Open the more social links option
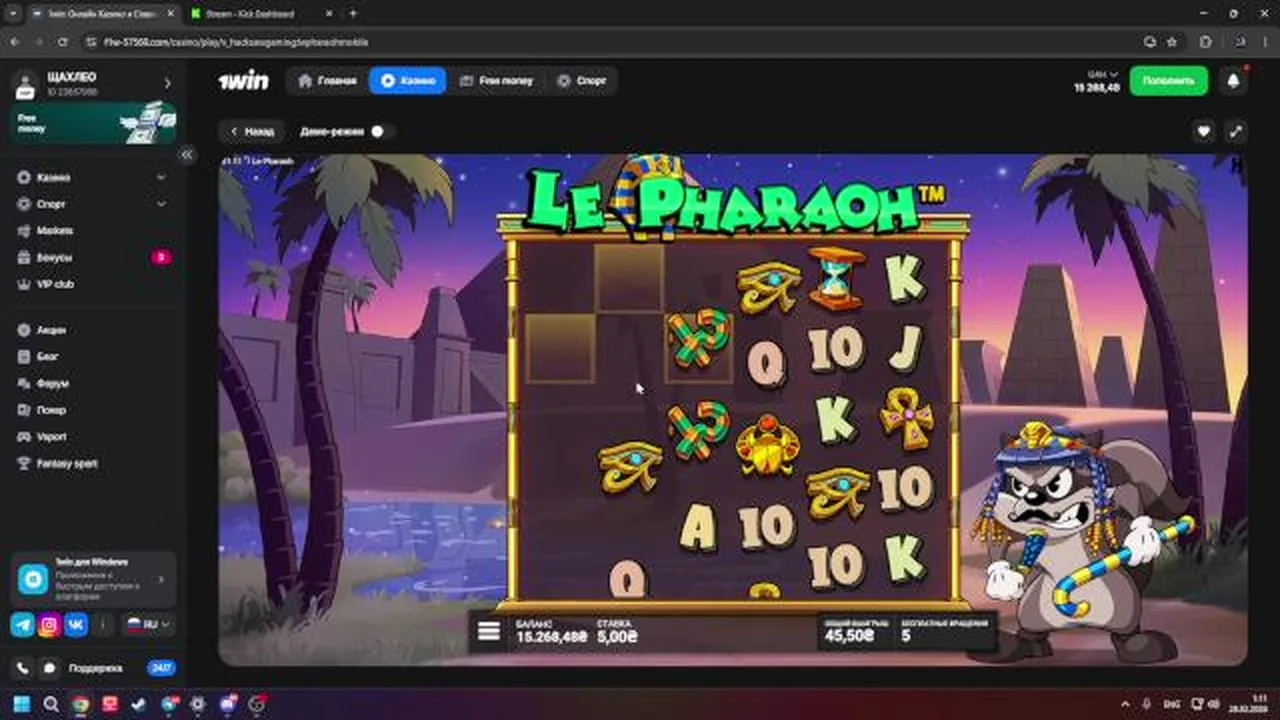The width and height of the screenshot is (1280, 720). pyautogui.click(x=103, y=624)
